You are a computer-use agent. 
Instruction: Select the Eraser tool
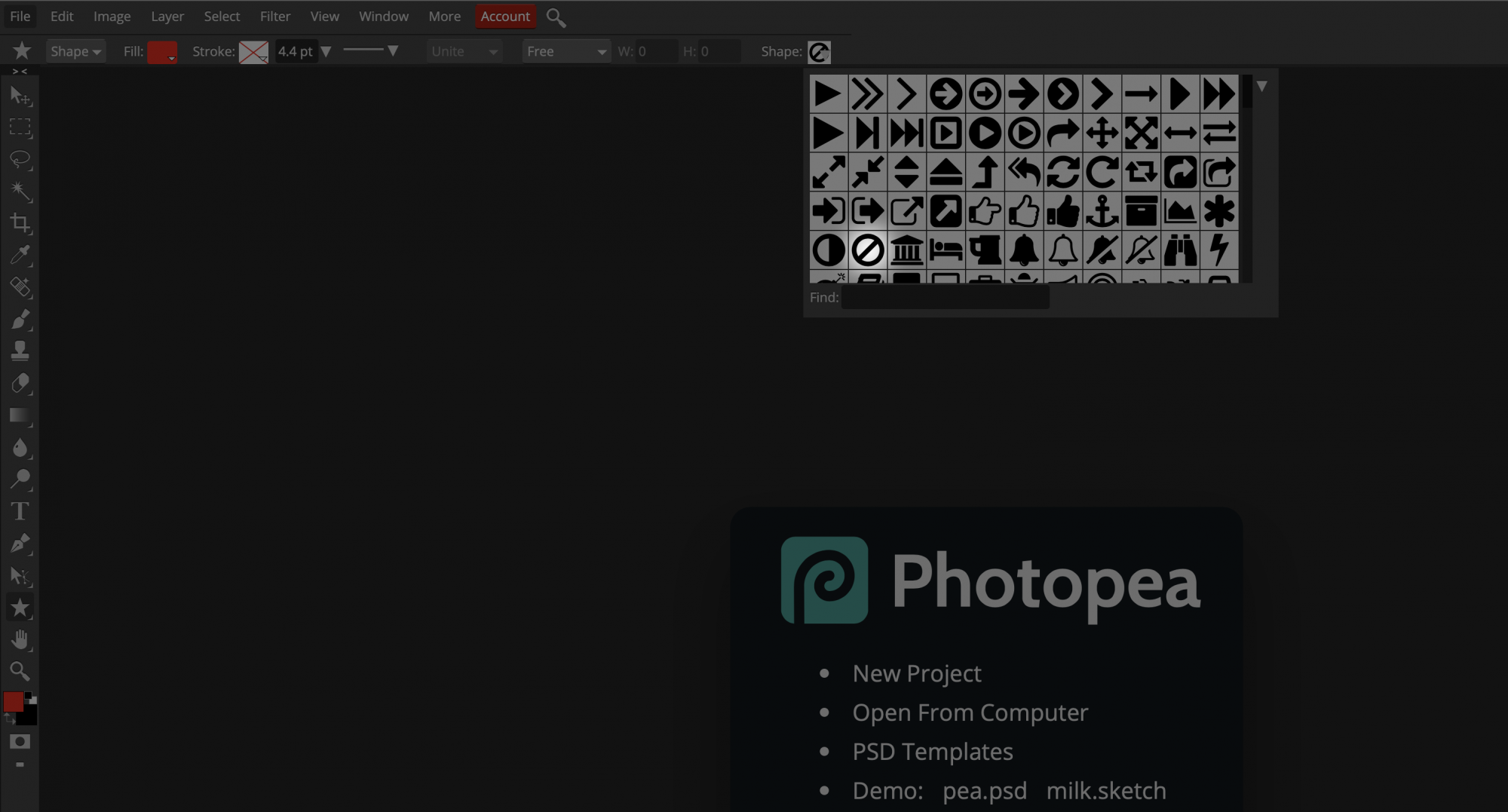tap(20, 383)
